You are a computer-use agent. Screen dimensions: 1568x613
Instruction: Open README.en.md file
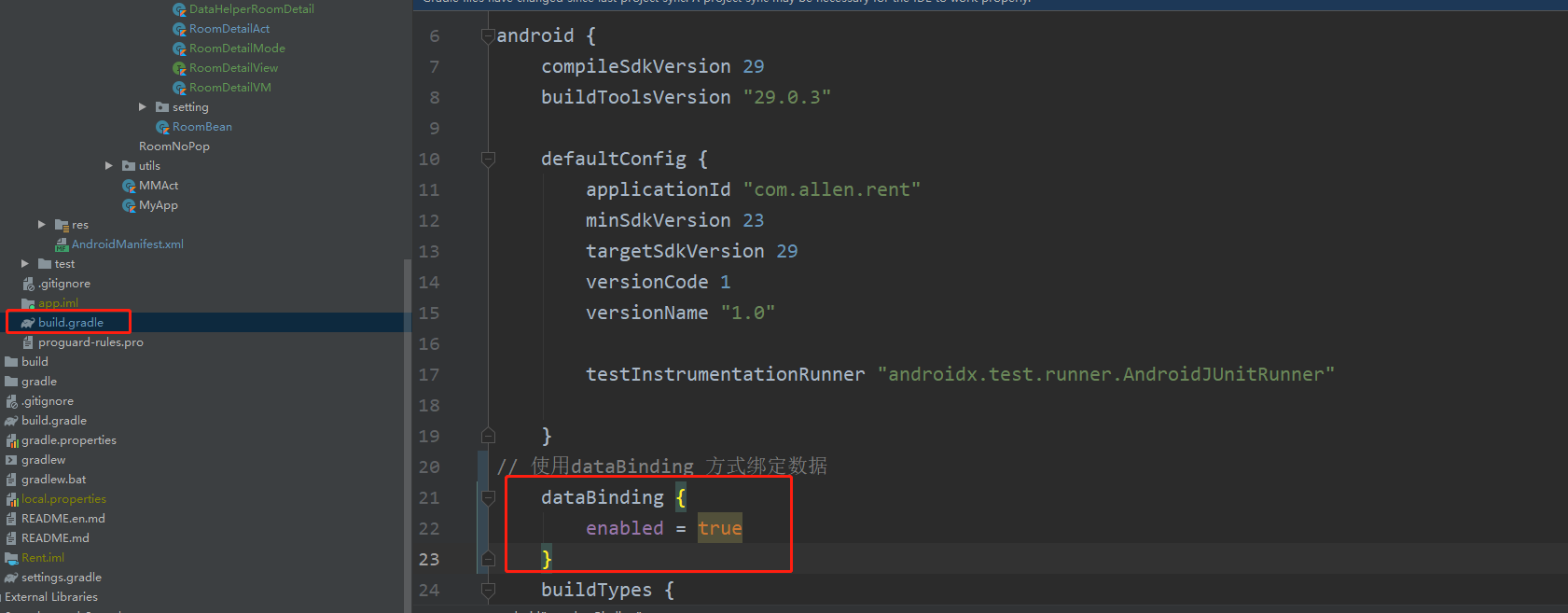[63, 519]
